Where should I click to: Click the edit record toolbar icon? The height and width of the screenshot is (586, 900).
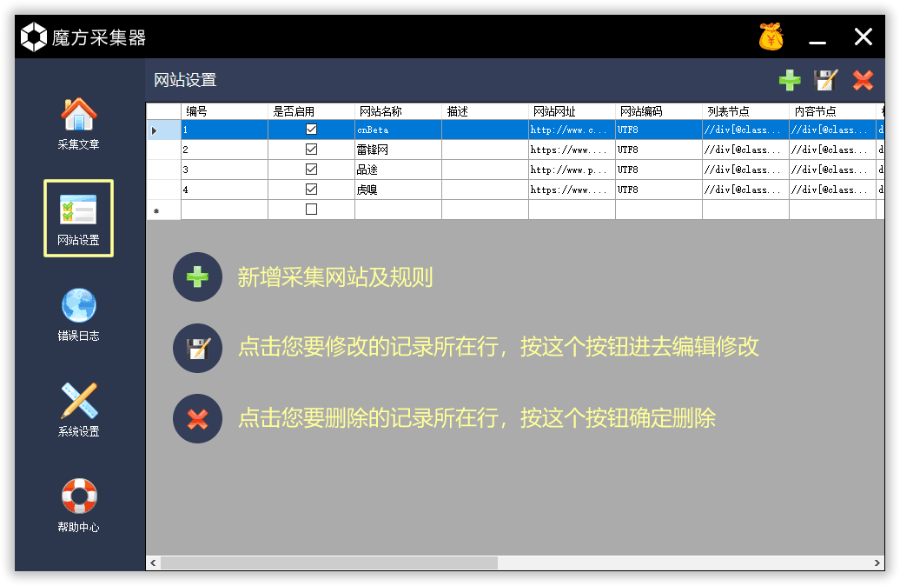825,81
